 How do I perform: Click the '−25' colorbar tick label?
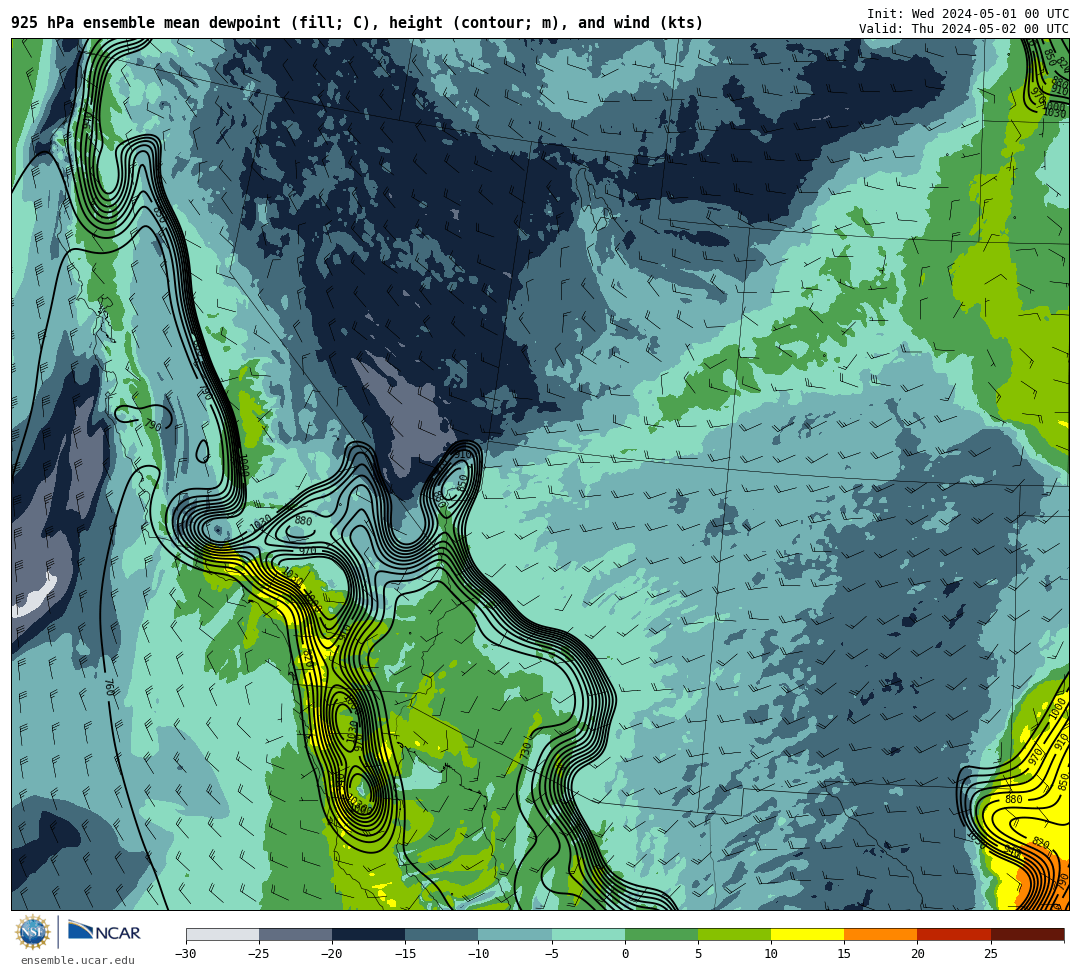259,954
